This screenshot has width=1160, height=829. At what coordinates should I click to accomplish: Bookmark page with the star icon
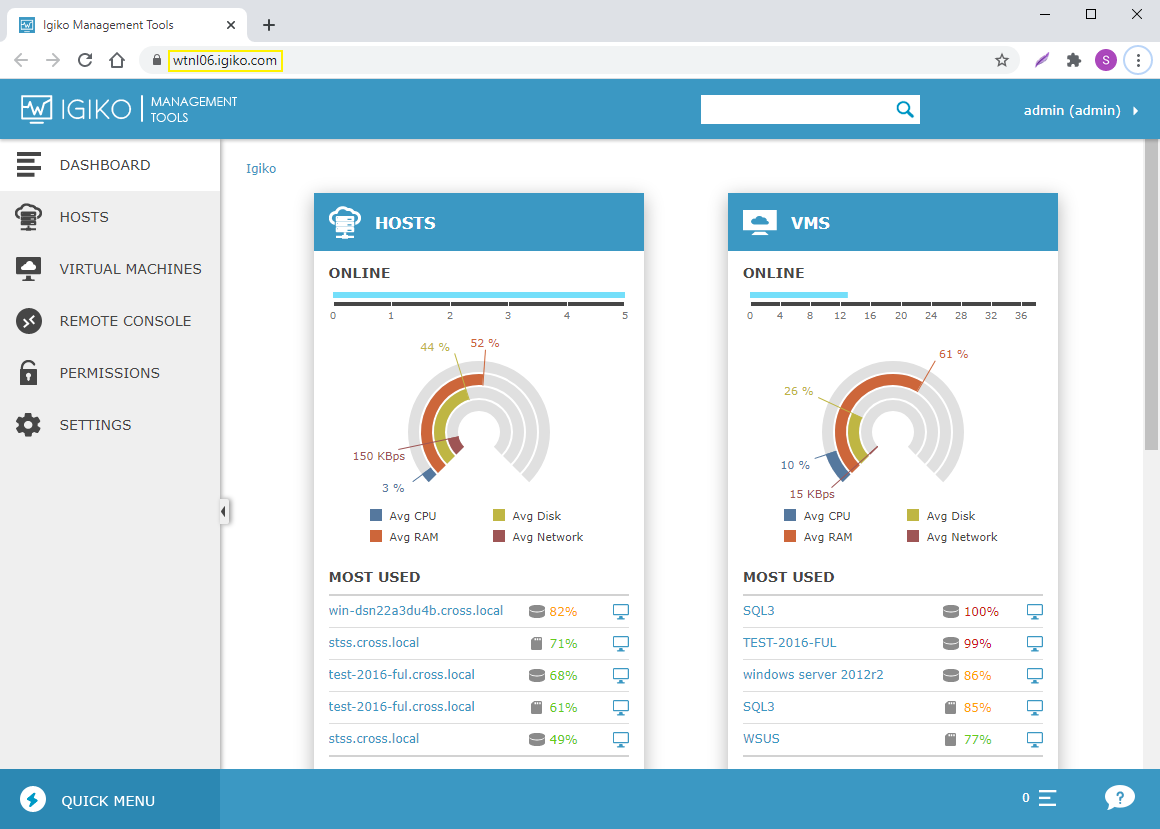[x=1002, y=61]
